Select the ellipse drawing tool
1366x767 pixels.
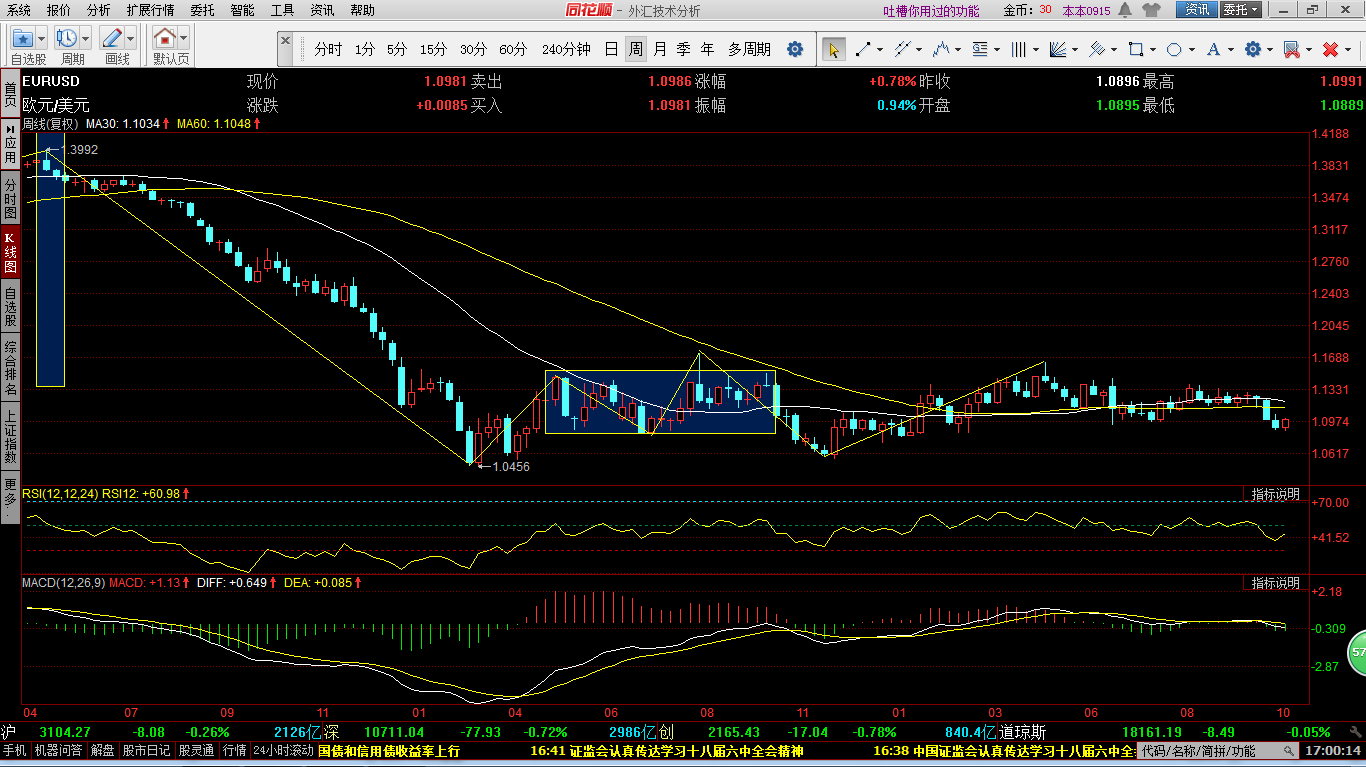click(1174, 49)
